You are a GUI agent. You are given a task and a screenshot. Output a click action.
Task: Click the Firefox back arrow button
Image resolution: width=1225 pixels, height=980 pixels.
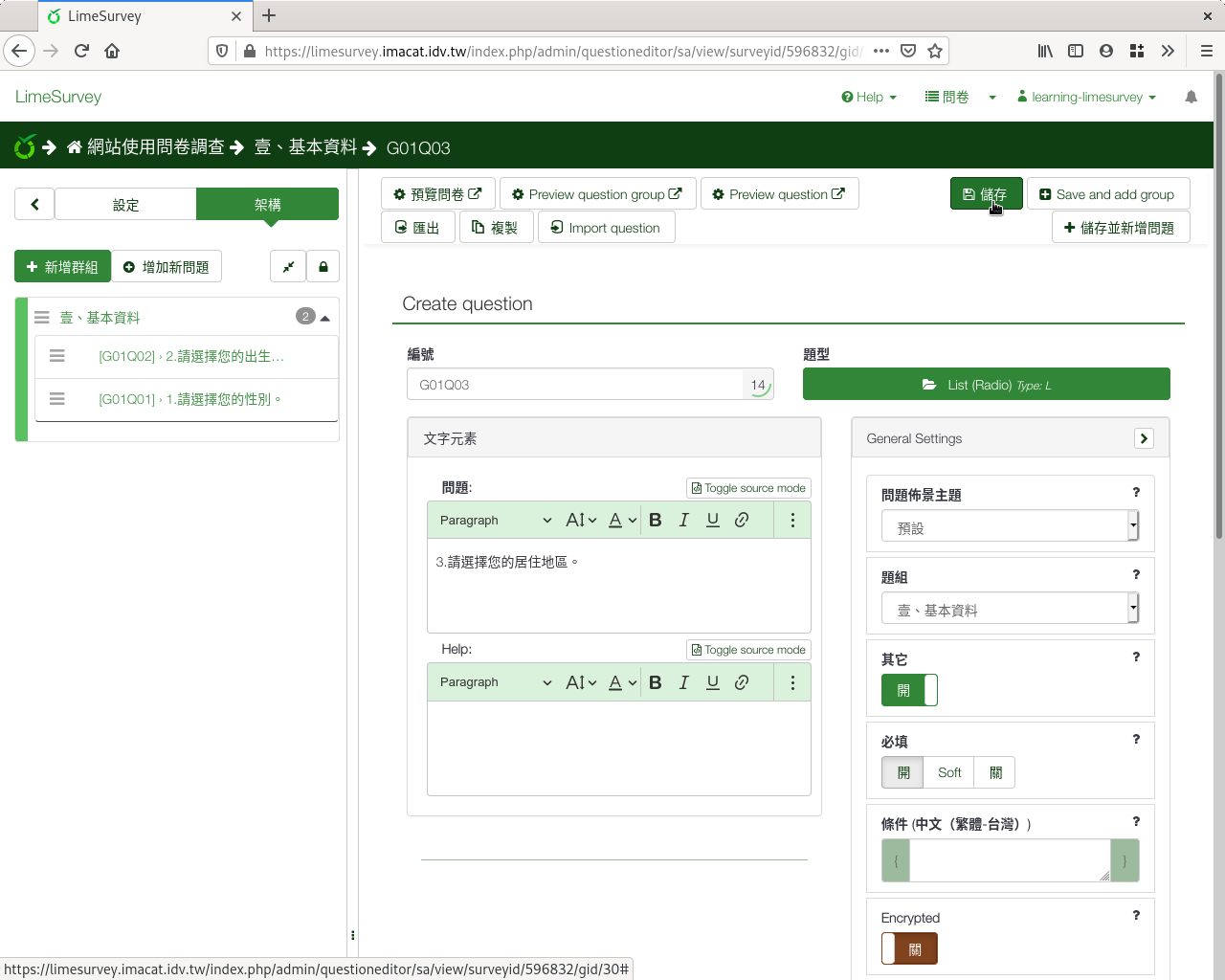[19, 51]
